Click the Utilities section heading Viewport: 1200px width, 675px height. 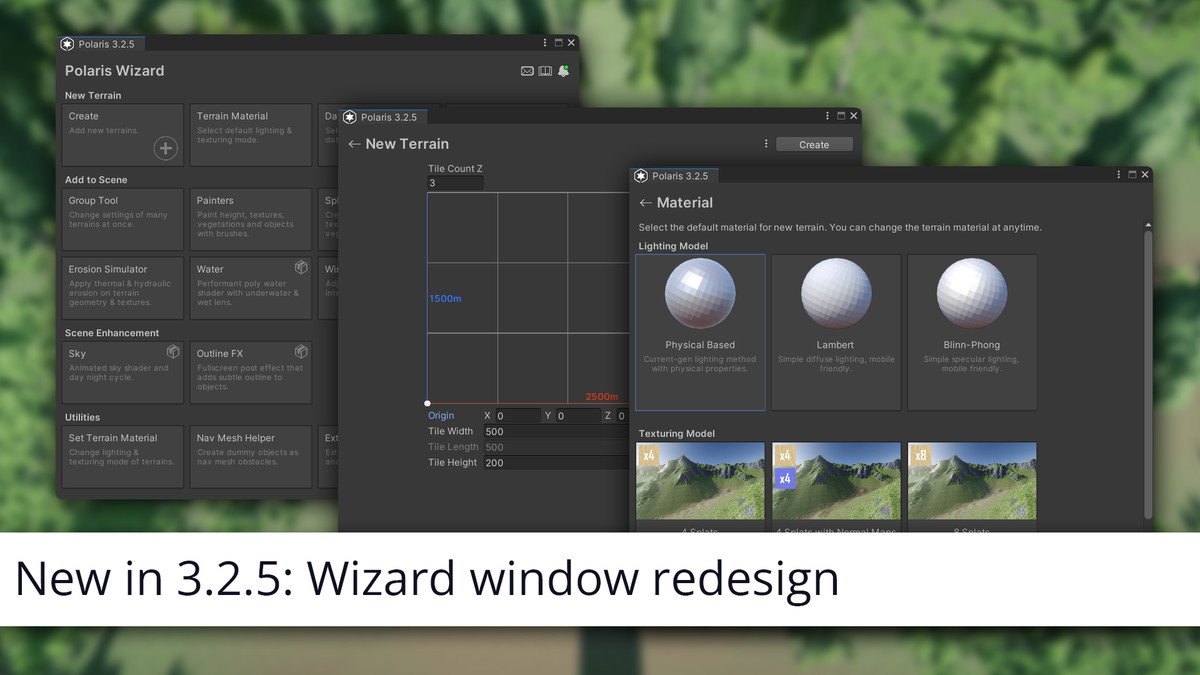coord(83,417)
